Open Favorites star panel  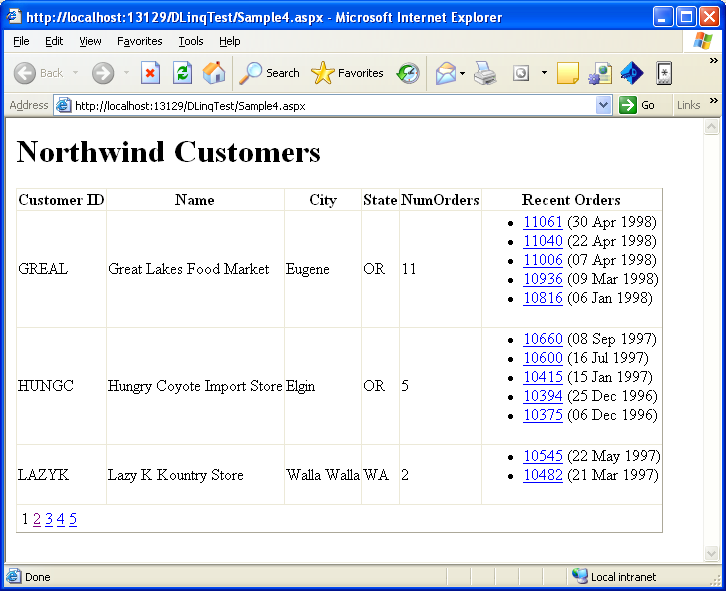point(347,73)
